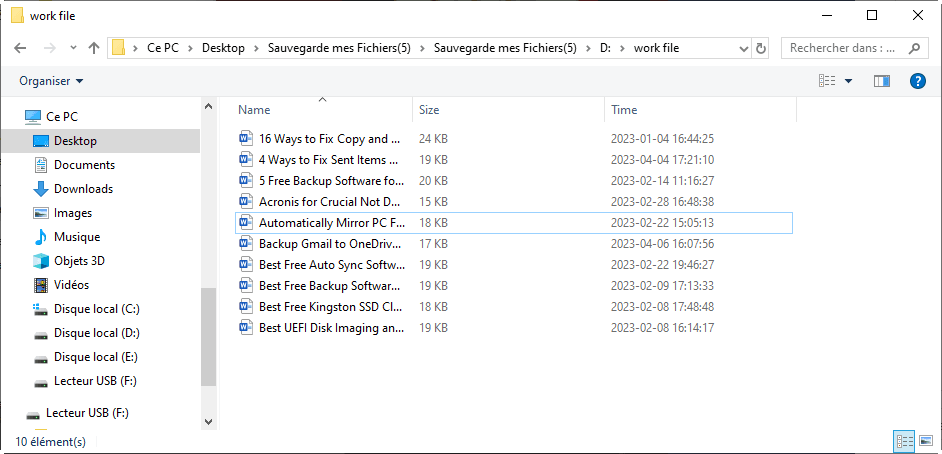Select the Backup Gmail to OneDrive file
This screenshot has width=942, height=454.
pyautogui.click(x=330, y=243)
